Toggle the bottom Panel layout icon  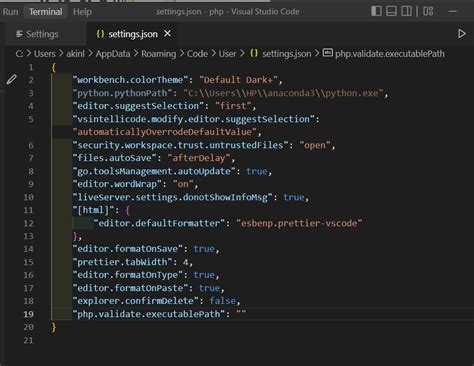pyautogui.click(x=391, y=11)
